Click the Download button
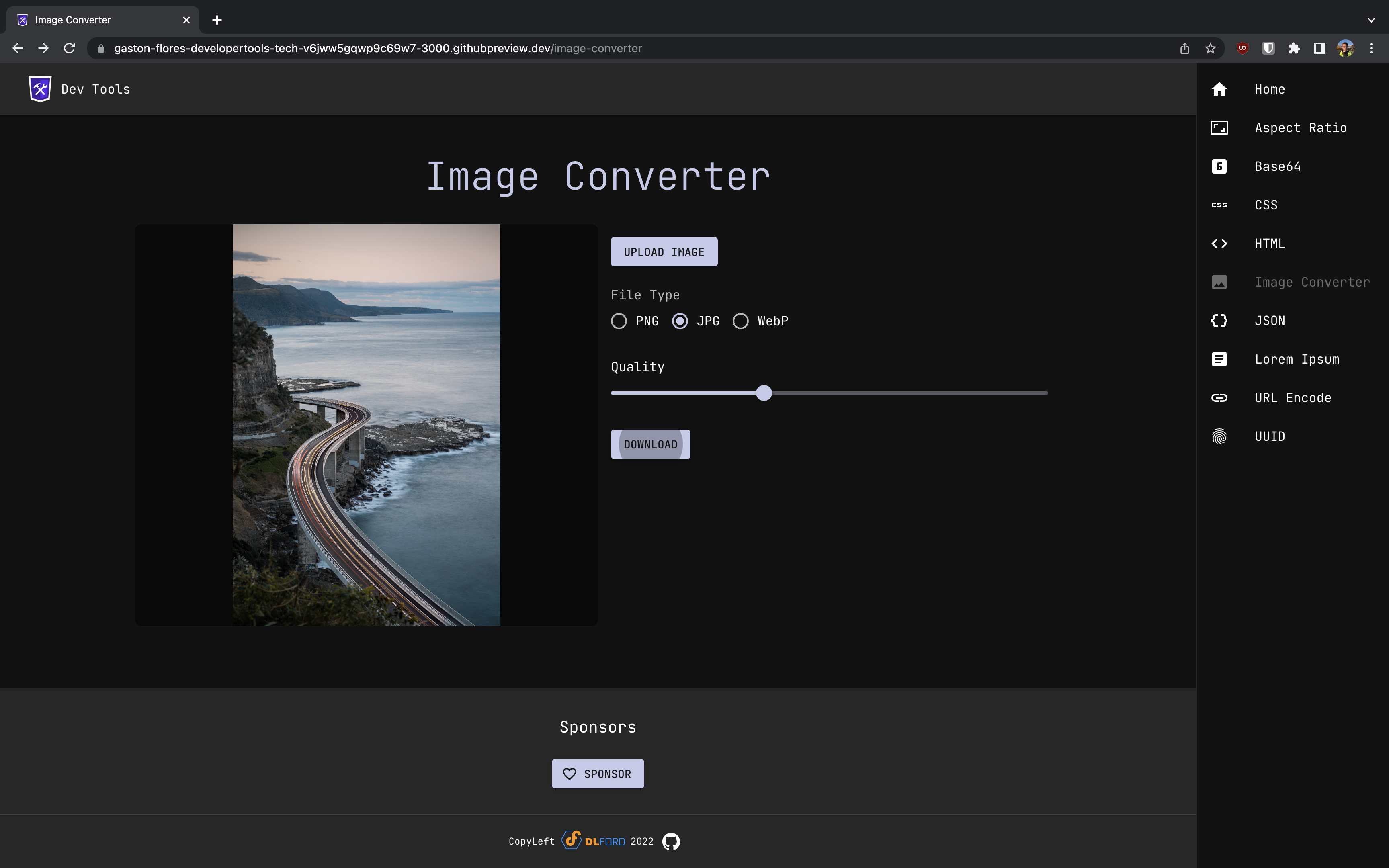Viewport: 1389px width, 868px height. (x=650, y=444)
